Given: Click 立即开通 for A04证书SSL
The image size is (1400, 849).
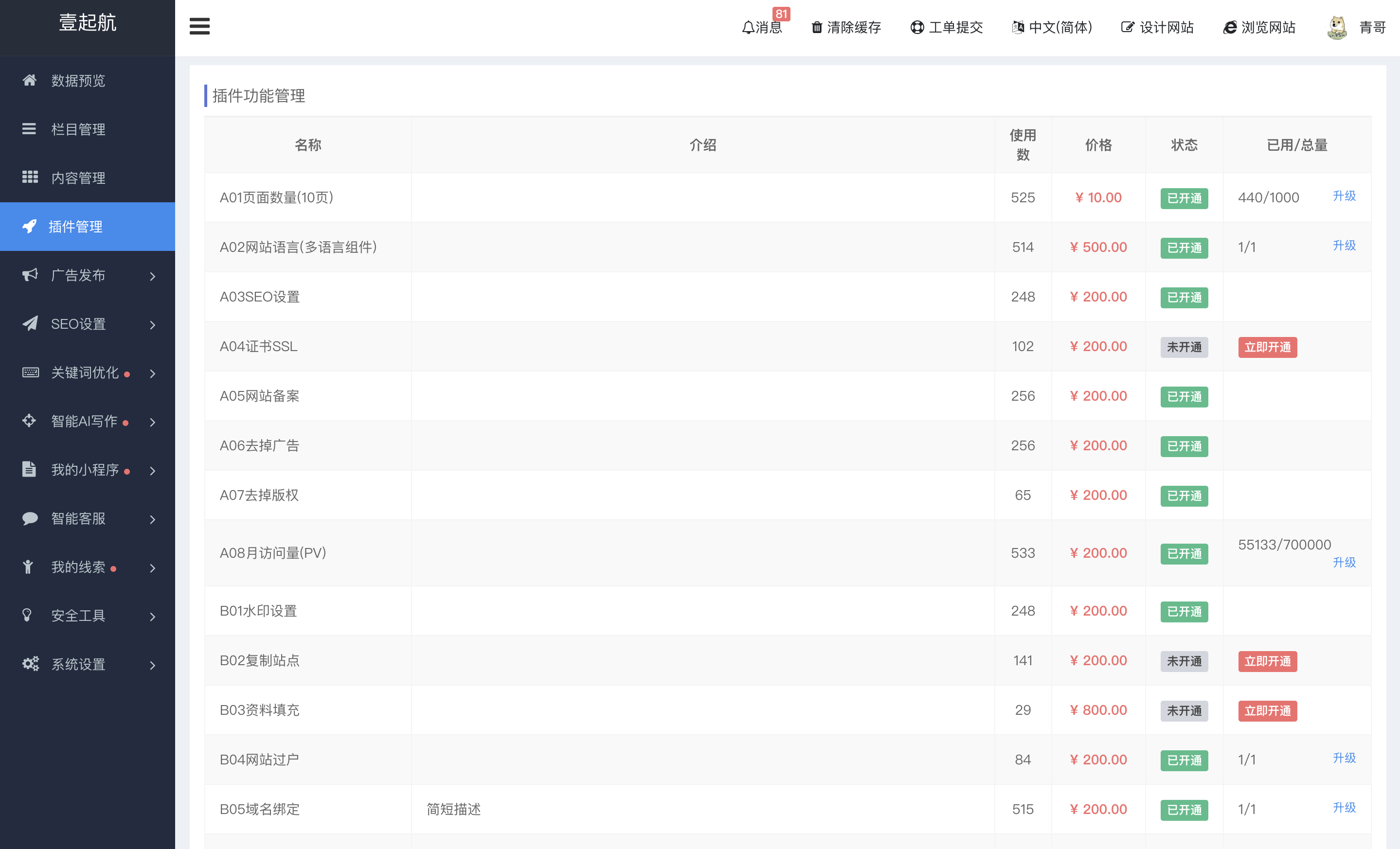Looking at the screenshot, I should (x=1267, y=347).
